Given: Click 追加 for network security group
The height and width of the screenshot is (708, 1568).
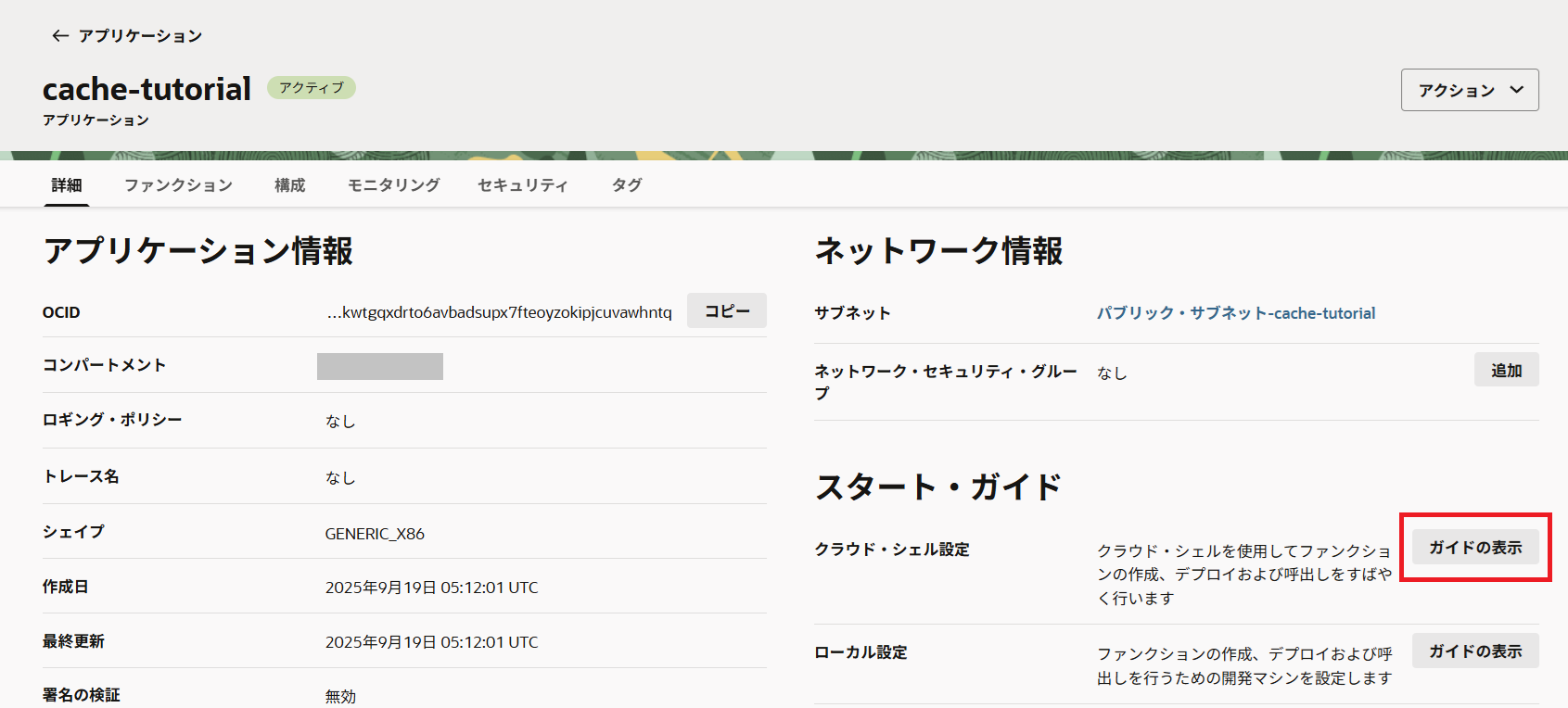Looking at the screenshot, I should (1506, 371).
